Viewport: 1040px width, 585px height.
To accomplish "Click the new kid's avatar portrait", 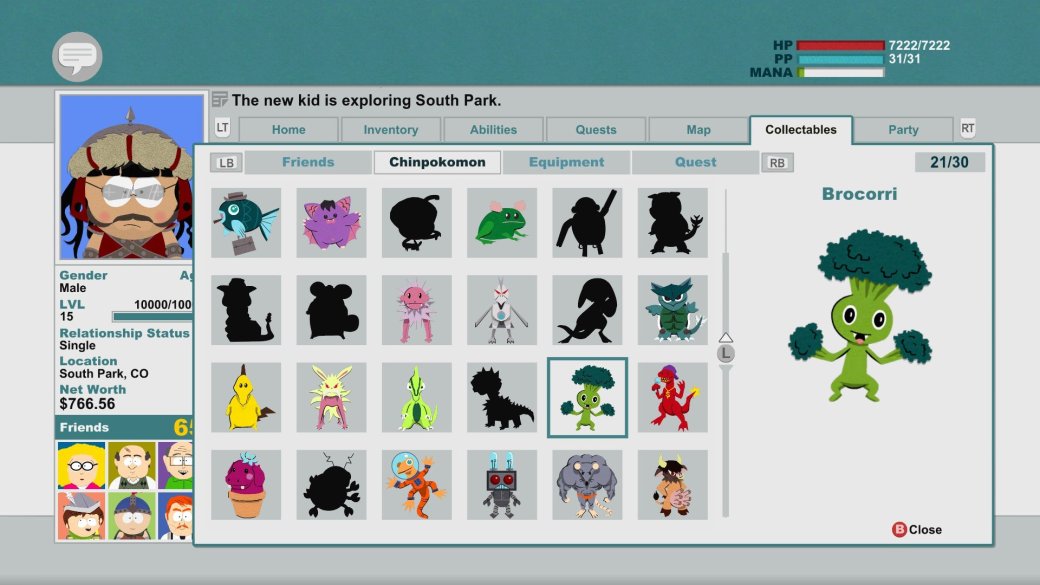I will 132,177.
